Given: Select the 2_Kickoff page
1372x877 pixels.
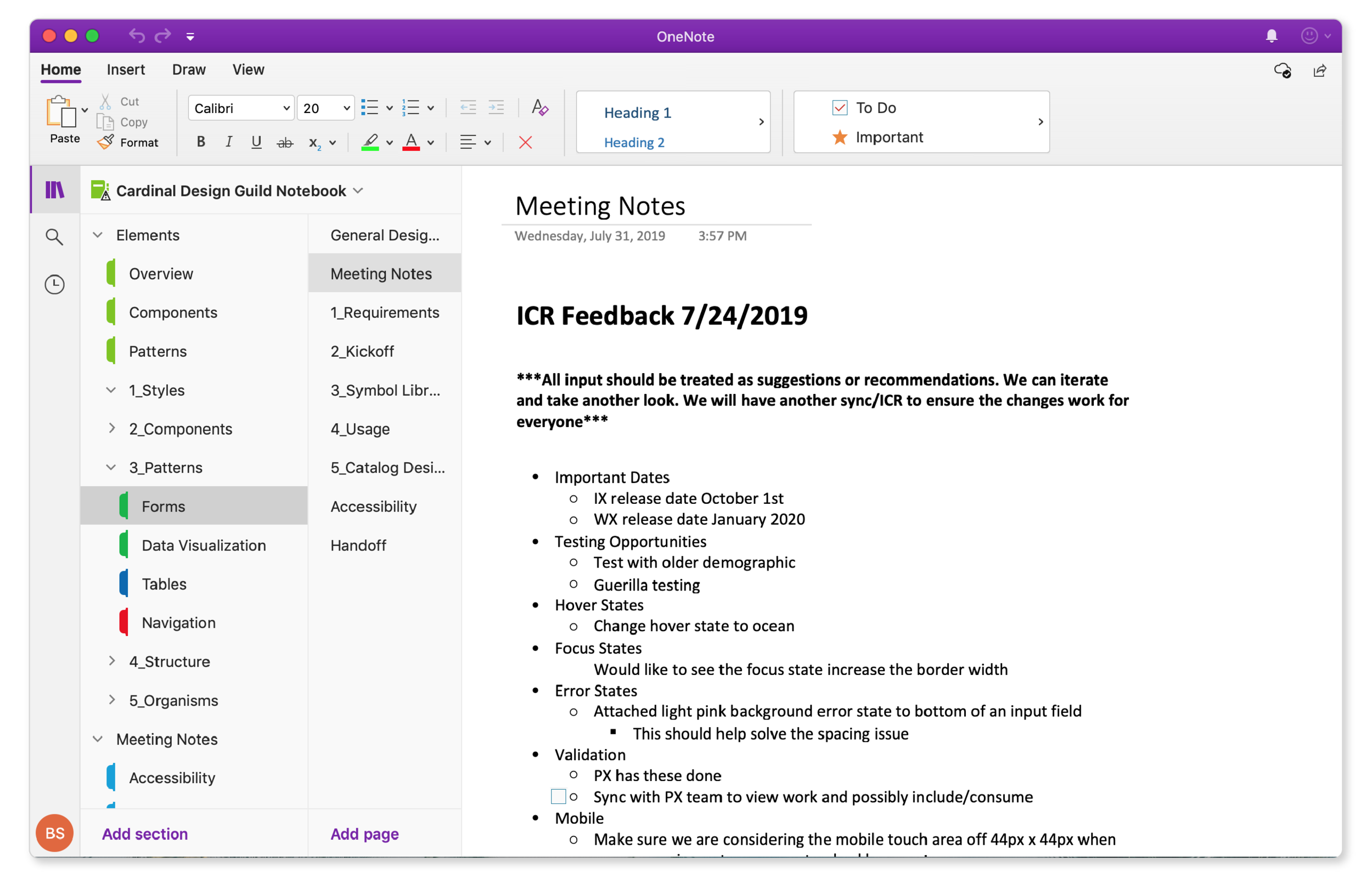Looking at the screenshot, I should (x=362, y=351).
